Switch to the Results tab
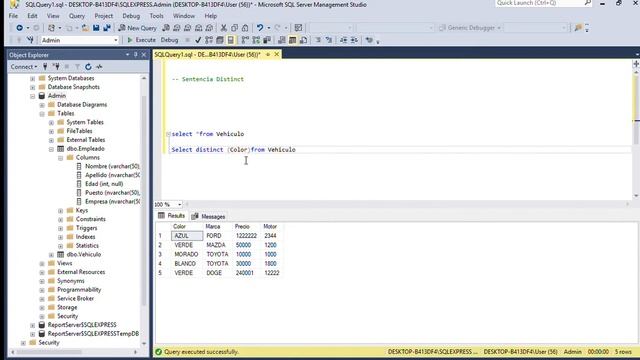 click(x=172, y=216)
